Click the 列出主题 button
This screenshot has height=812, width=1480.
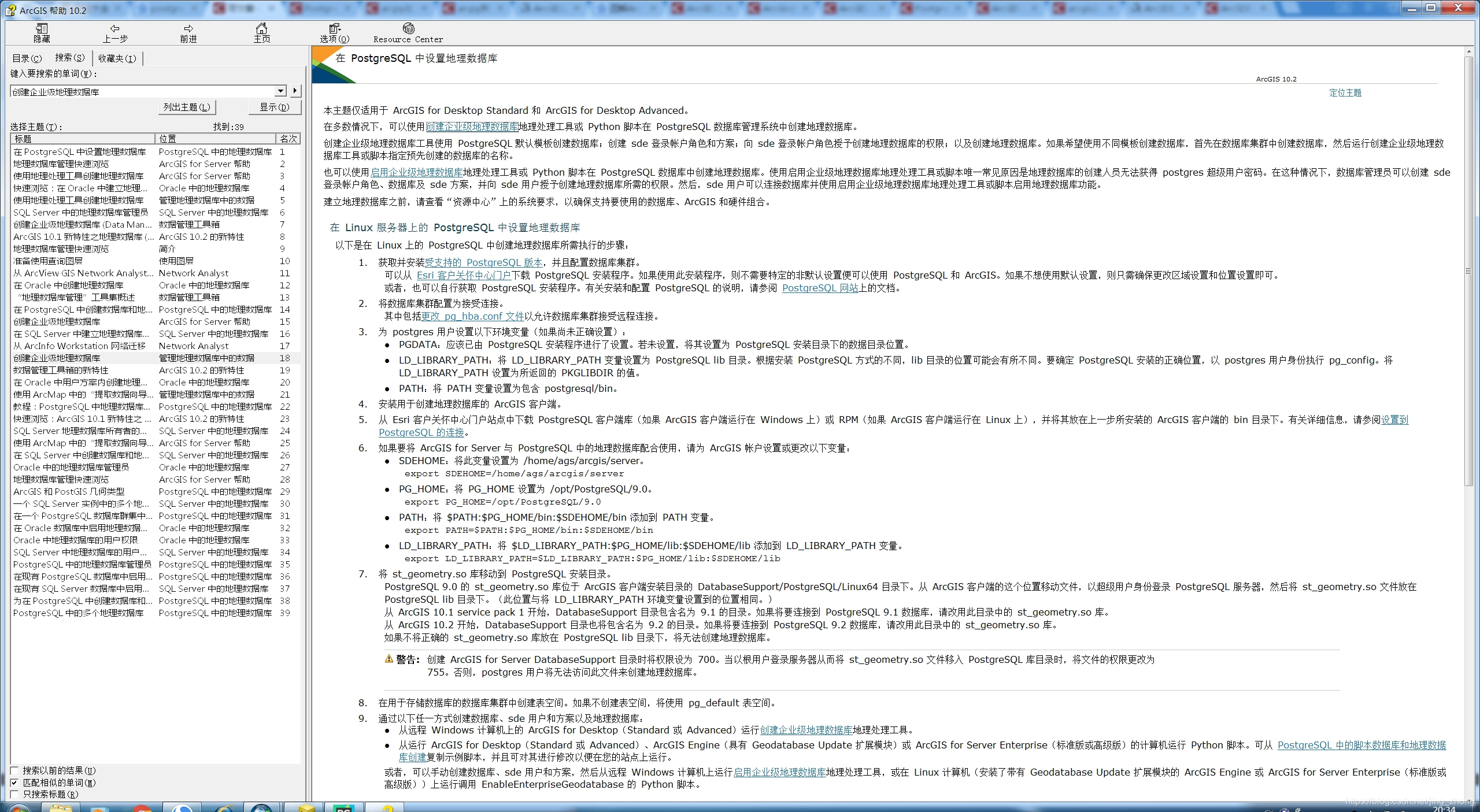point(187,107)
